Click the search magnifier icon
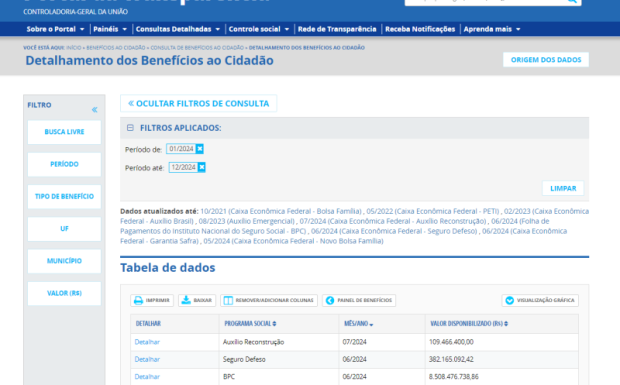 click(572, 2)
